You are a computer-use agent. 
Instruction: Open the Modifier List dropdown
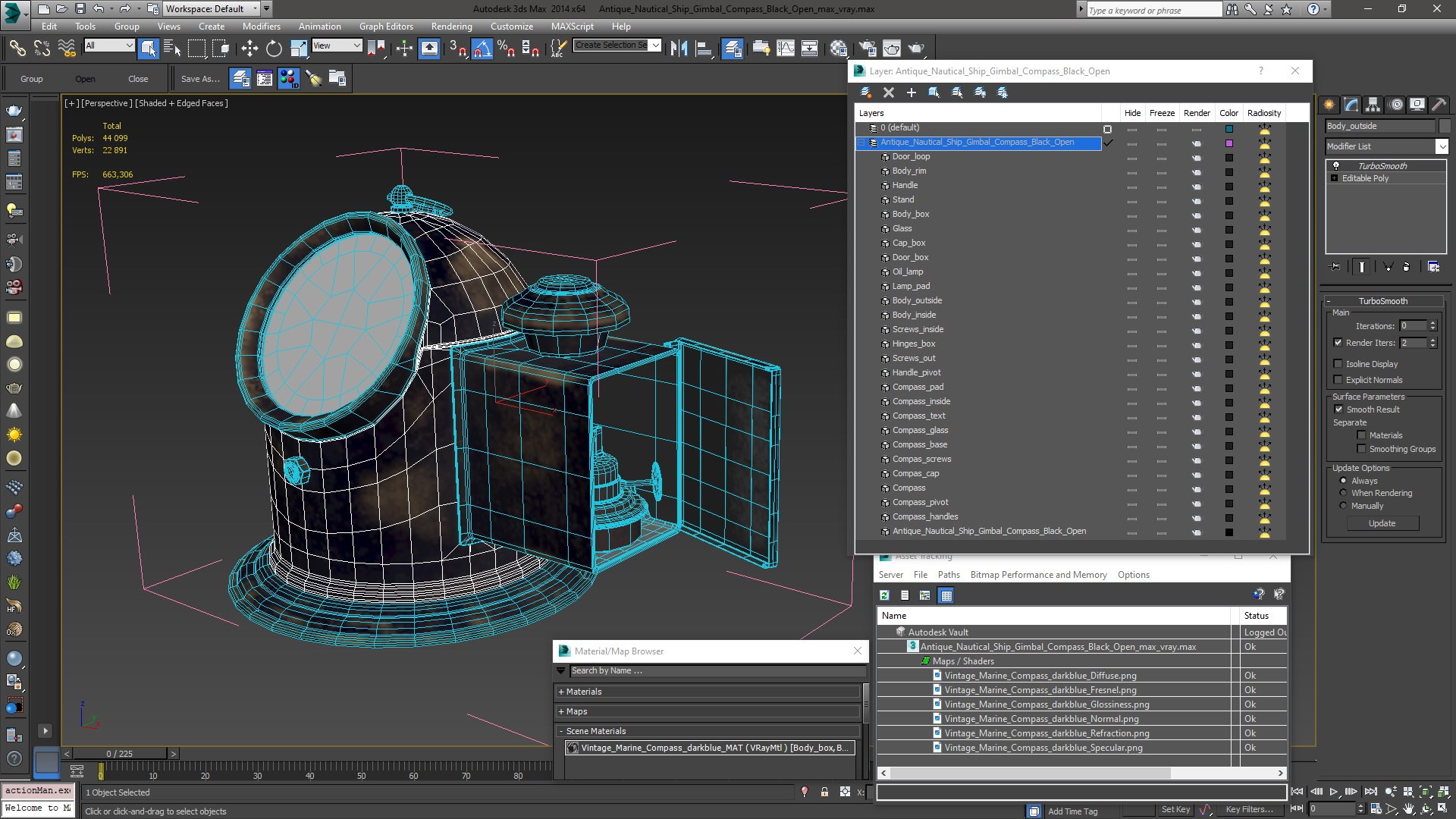[x=1386, y=146]
